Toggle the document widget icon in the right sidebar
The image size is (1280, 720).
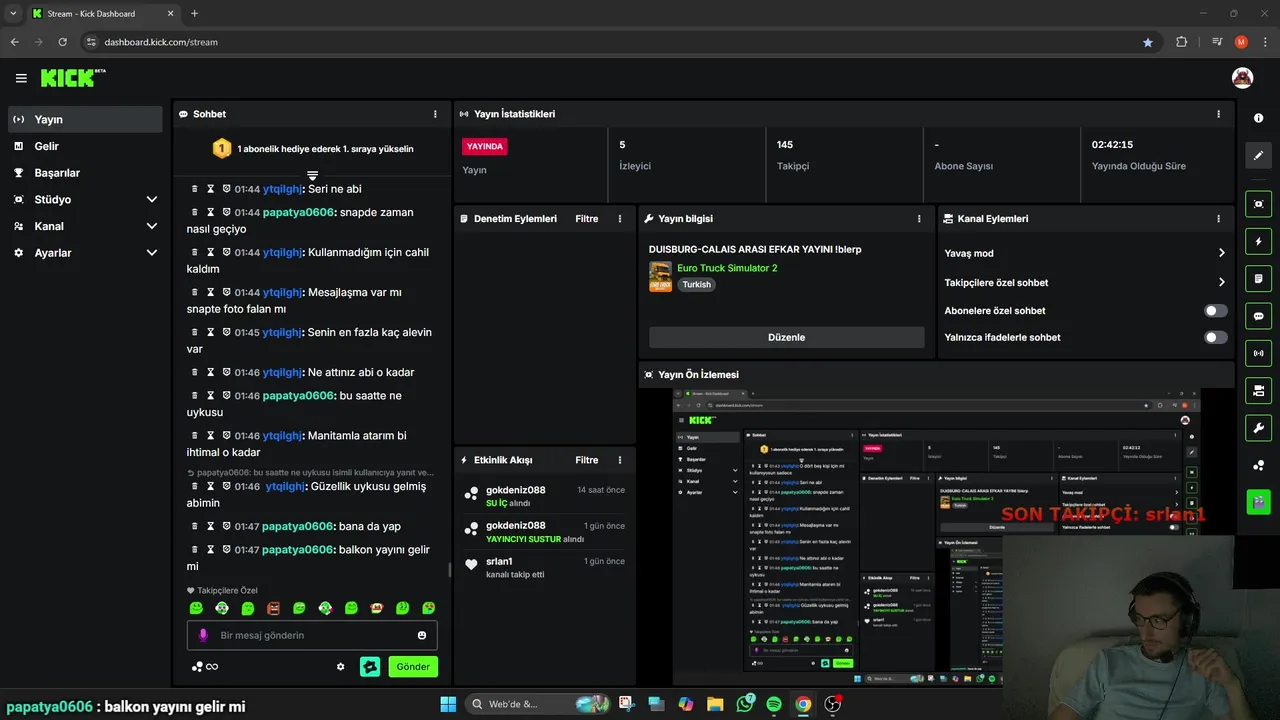(1258, 278)
